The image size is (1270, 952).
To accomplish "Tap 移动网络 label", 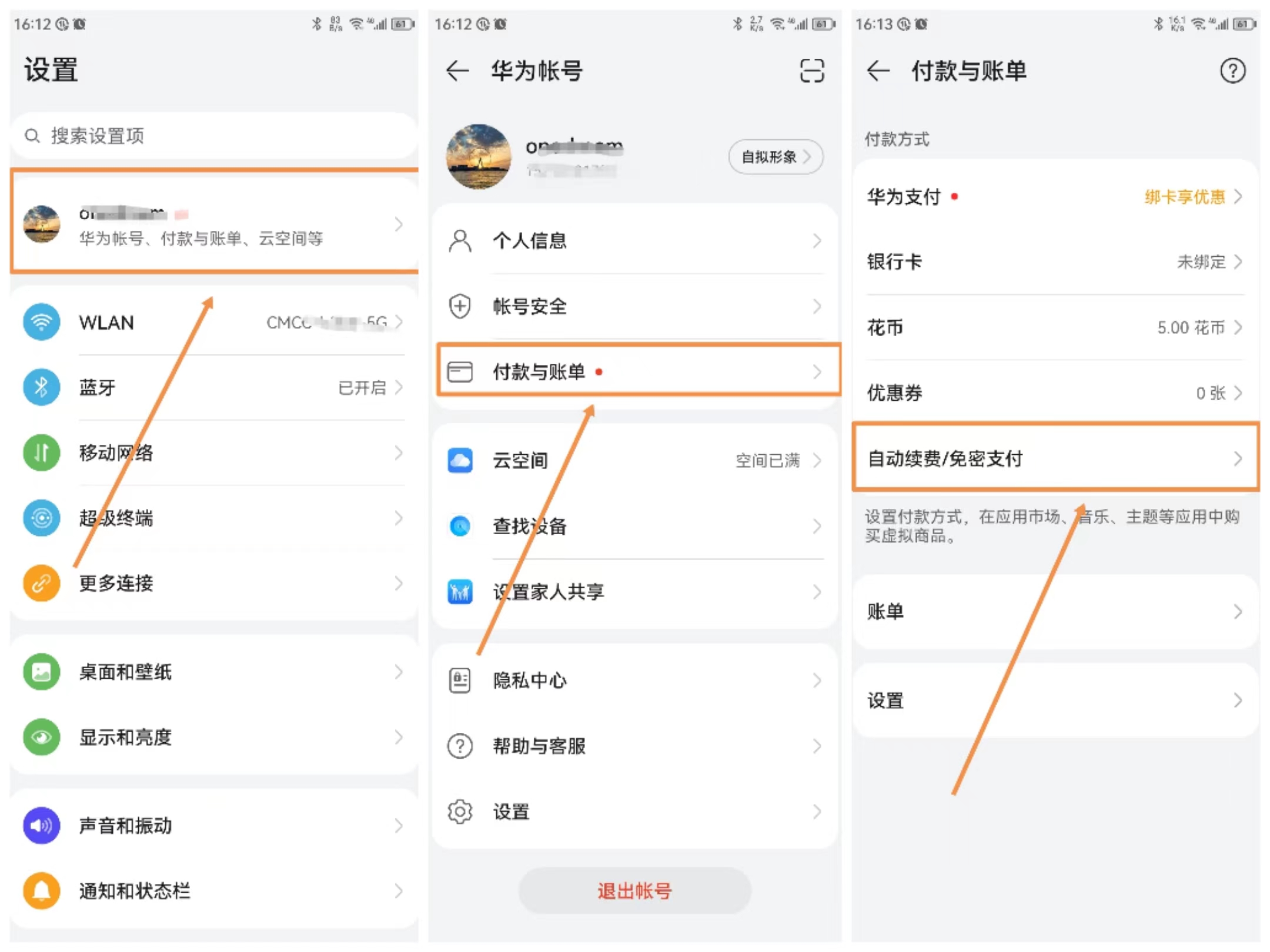I will click(x=116, y=452).
